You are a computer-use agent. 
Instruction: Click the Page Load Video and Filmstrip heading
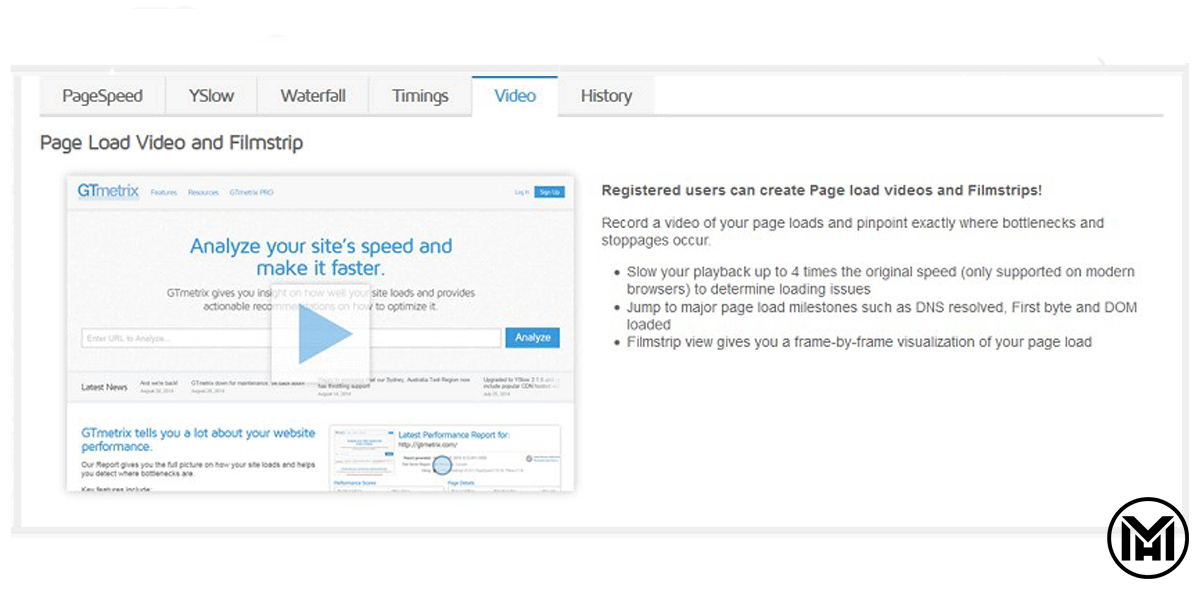tap(171, 143)
